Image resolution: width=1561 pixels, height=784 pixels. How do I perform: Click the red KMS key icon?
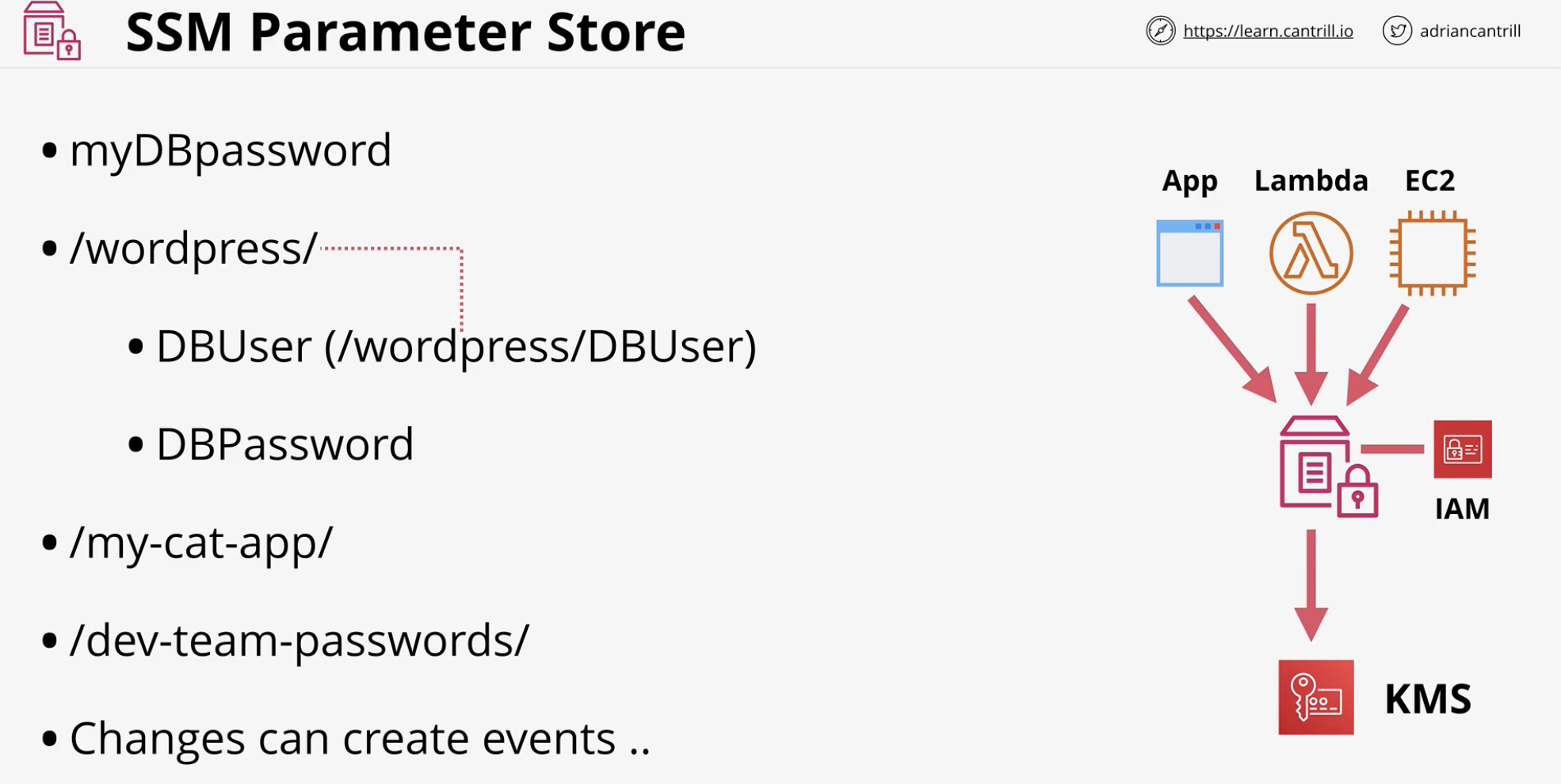tap(1316, 697)
